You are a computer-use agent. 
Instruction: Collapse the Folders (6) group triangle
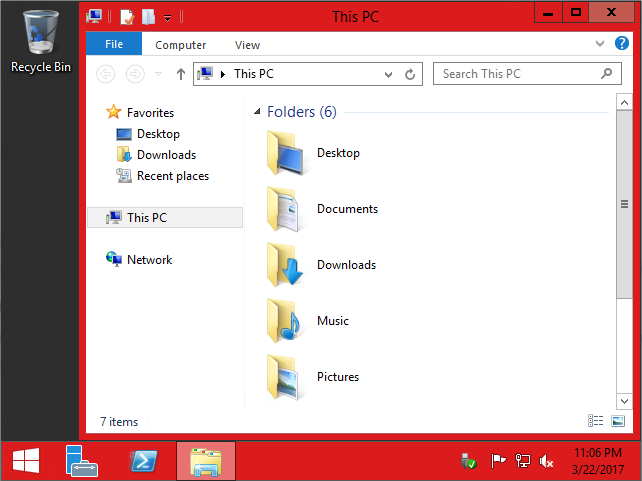tap(257, 111)
